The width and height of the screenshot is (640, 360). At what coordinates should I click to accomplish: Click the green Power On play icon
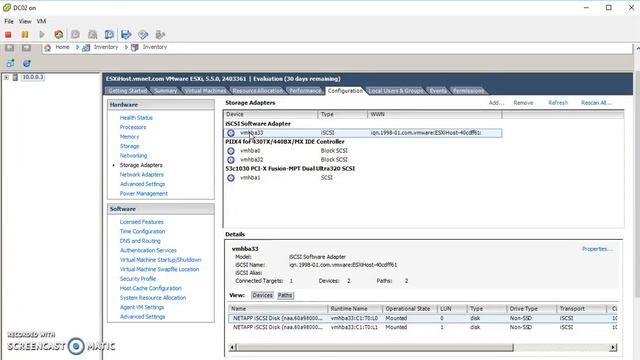tap(42, 35)
